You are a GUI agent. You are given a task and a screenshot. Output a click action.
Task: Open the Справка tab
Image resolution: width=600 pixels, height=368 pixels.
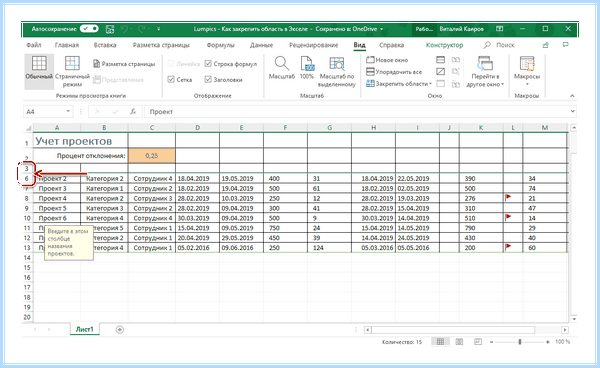(x=391, y=45)
